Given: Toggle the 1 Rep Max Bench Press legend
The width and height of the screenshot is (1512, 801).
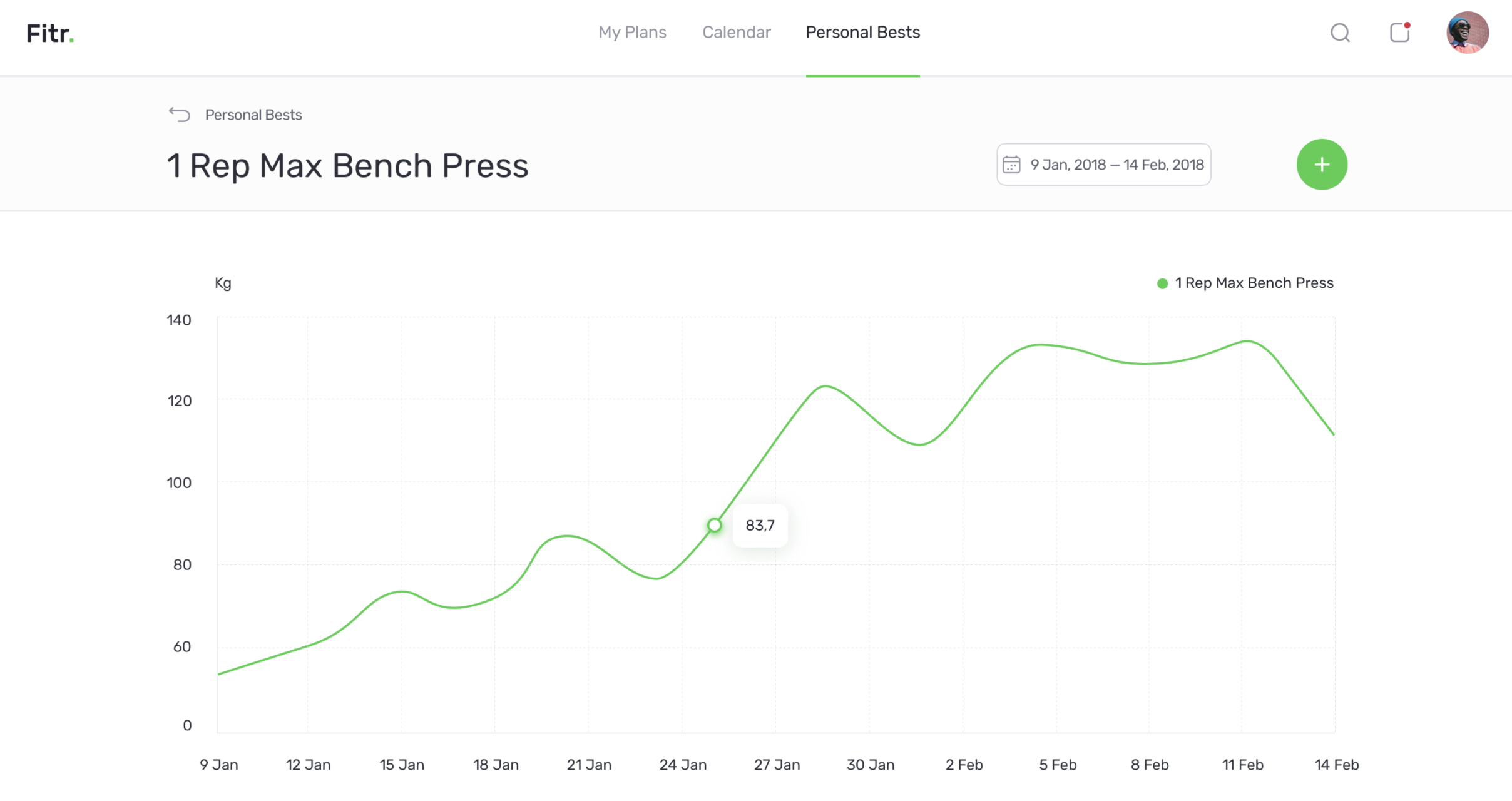Looking at the screenshot, I should pos(1254,283).
